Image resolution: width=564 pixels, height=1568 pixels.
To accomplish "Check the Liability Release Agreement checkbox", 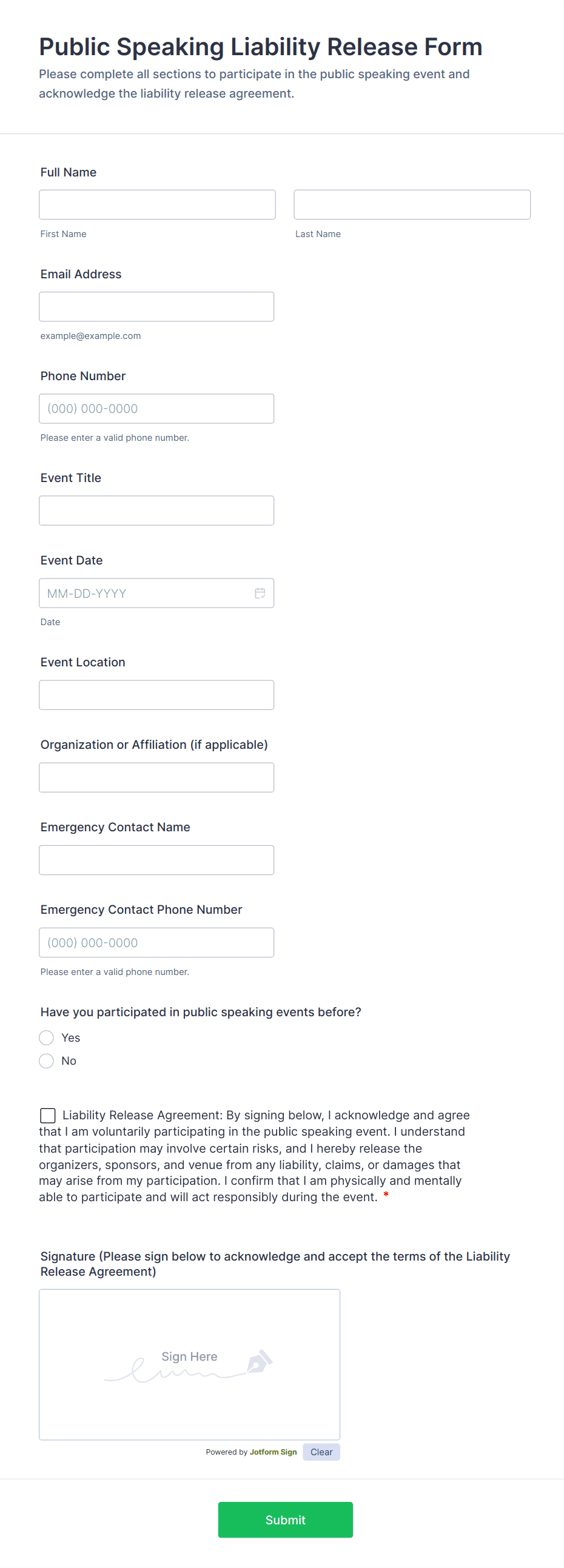I will tap(47, 1115).
